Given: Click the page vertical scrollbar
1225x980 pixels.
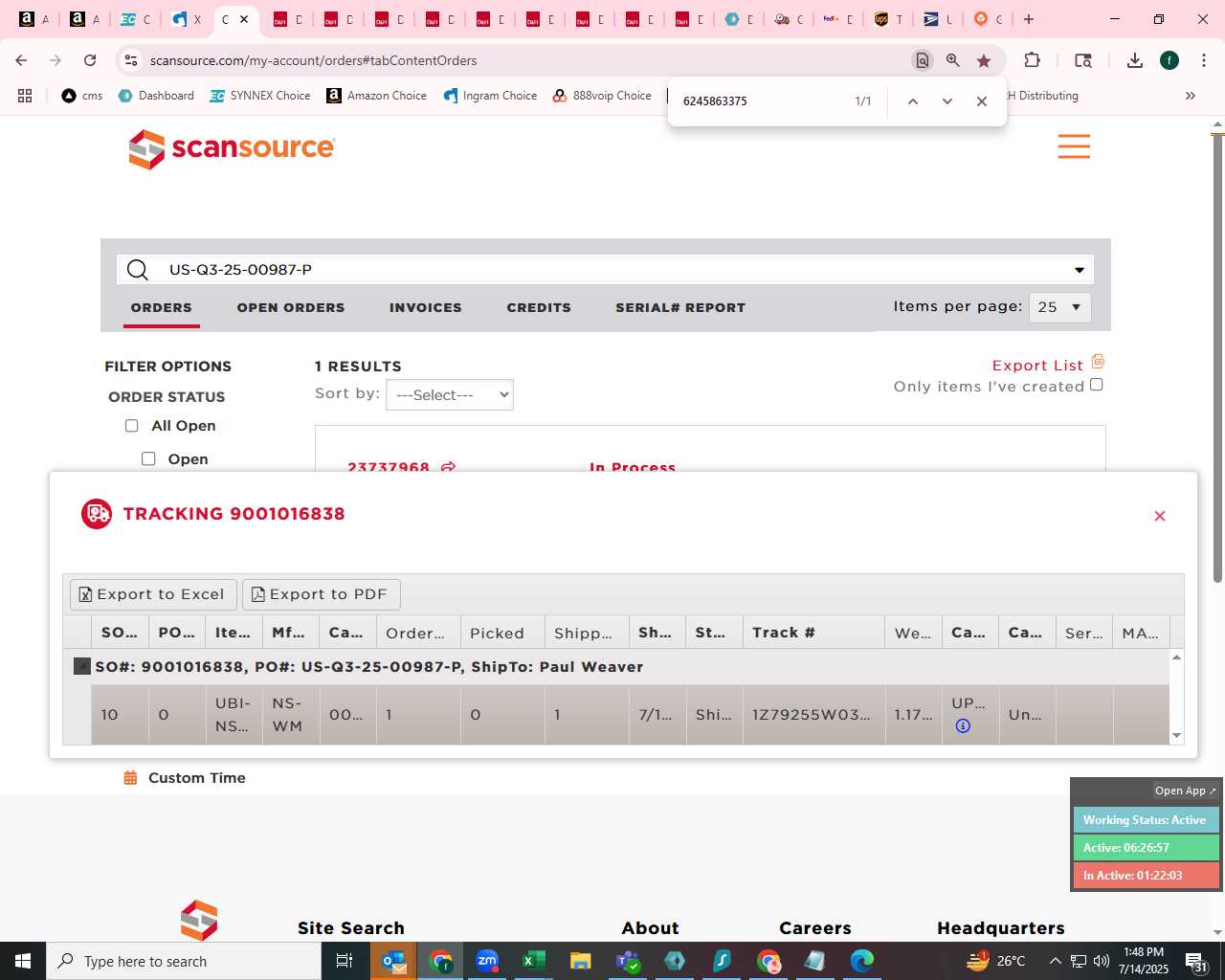Looking at the screenshot, I should click(x=1217, y=358).
